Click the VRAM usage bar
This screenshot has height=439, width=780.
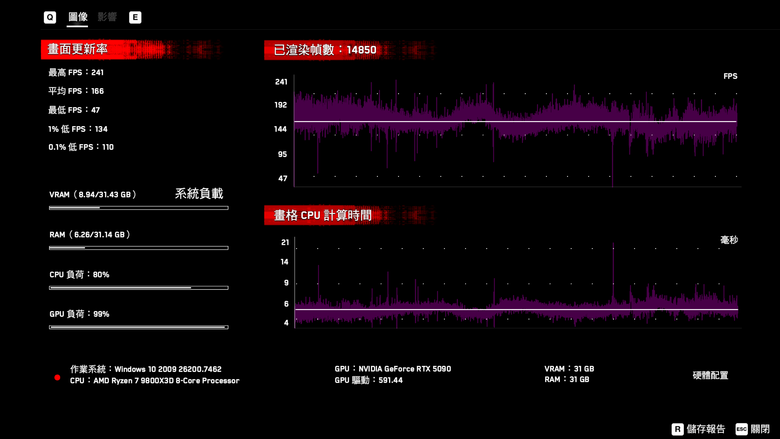(139, 208)
